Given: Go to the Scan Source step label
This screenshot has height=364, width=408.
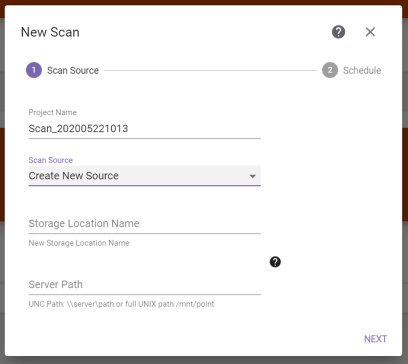Looking at the screenshot, I should (73, 71).
